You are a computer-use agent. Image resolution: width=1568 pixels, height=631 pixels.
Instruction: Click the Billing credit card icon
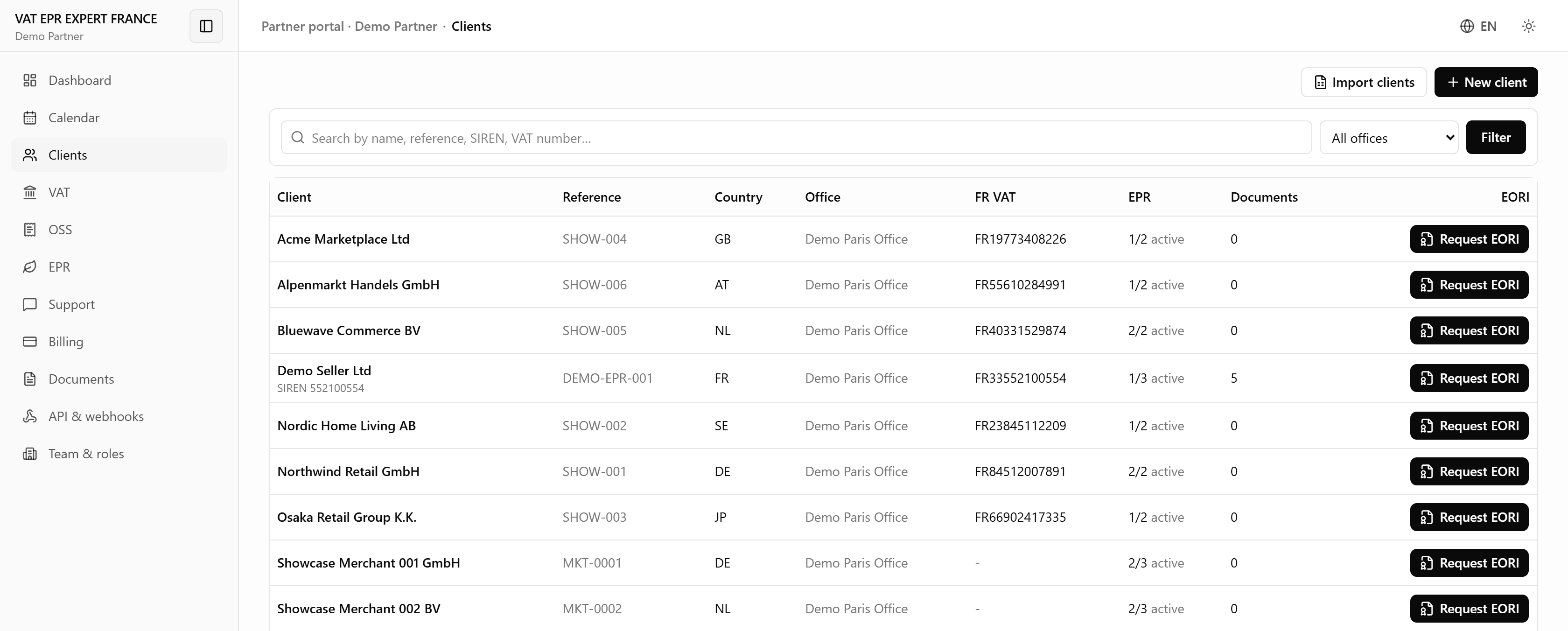click(30, 341)
